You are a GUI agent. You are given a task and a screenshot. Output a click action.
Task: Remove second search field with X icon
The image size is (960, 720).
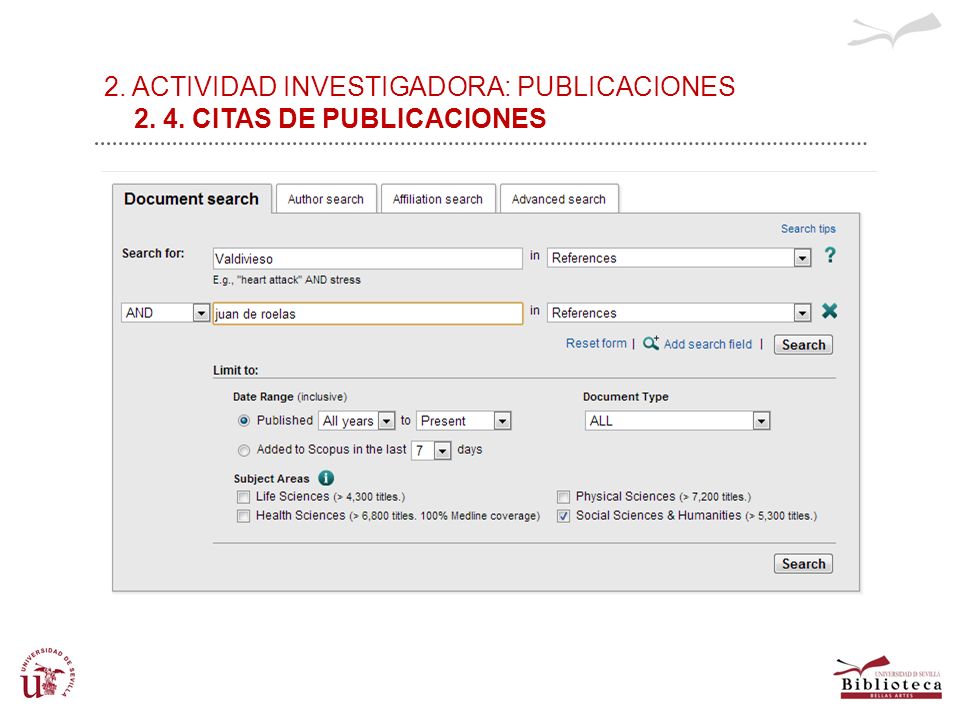click(830, 311)
